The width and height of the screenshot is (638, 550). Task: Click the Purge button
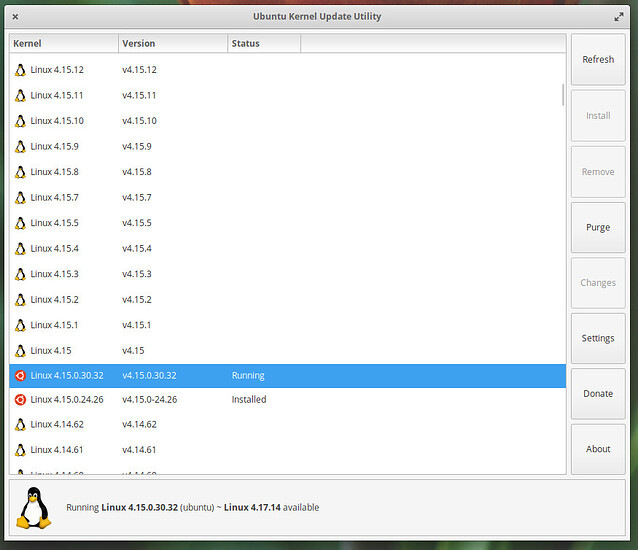coord(598,227)
